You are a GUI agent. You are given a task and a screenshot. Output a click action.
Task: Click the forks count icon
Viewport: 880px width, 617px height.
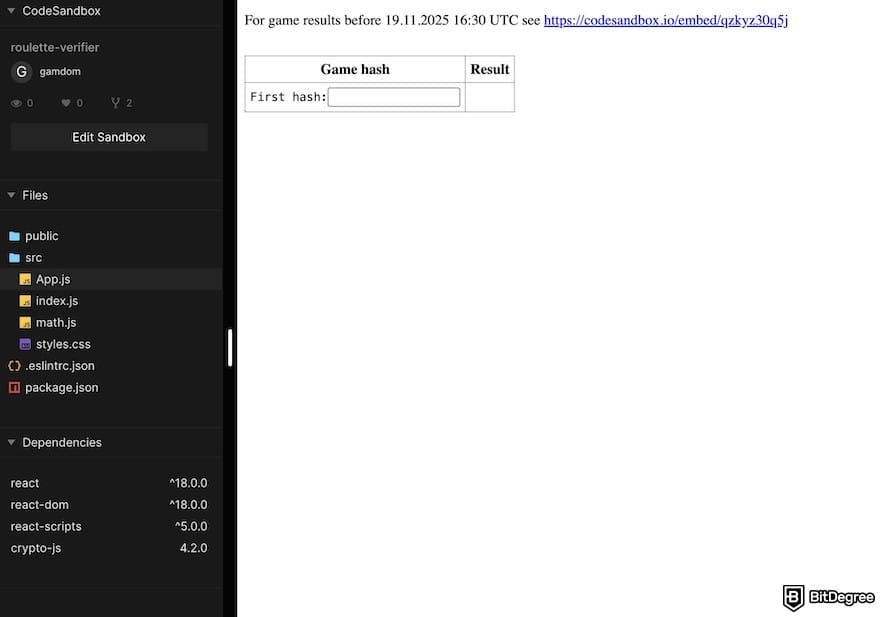point(116,103)
